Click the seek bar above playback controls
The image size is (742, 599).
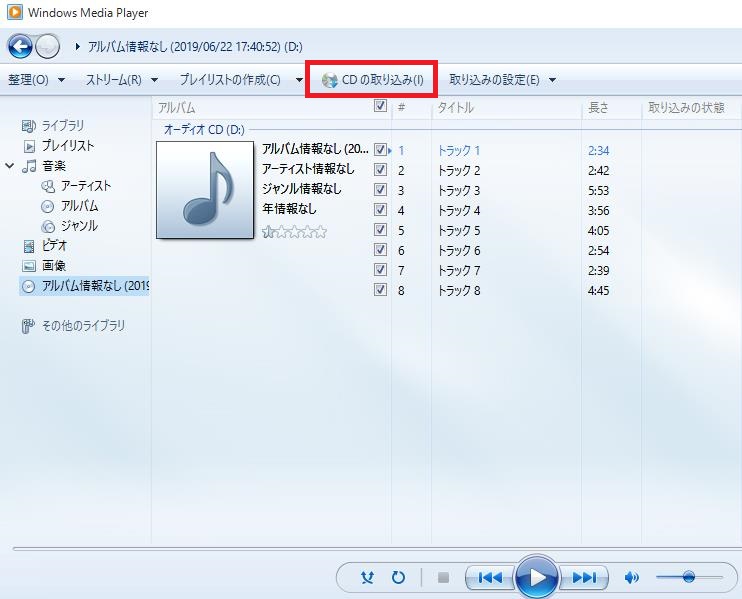[377, 549]
